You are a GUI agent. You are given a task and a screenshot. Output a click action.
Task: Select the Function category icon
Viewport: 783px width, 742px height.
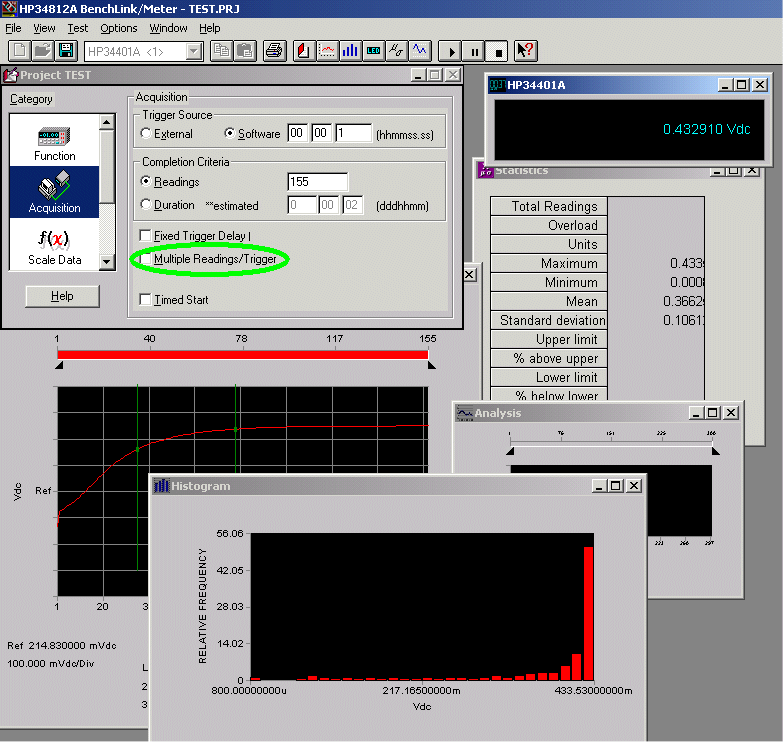coord(54,143)
